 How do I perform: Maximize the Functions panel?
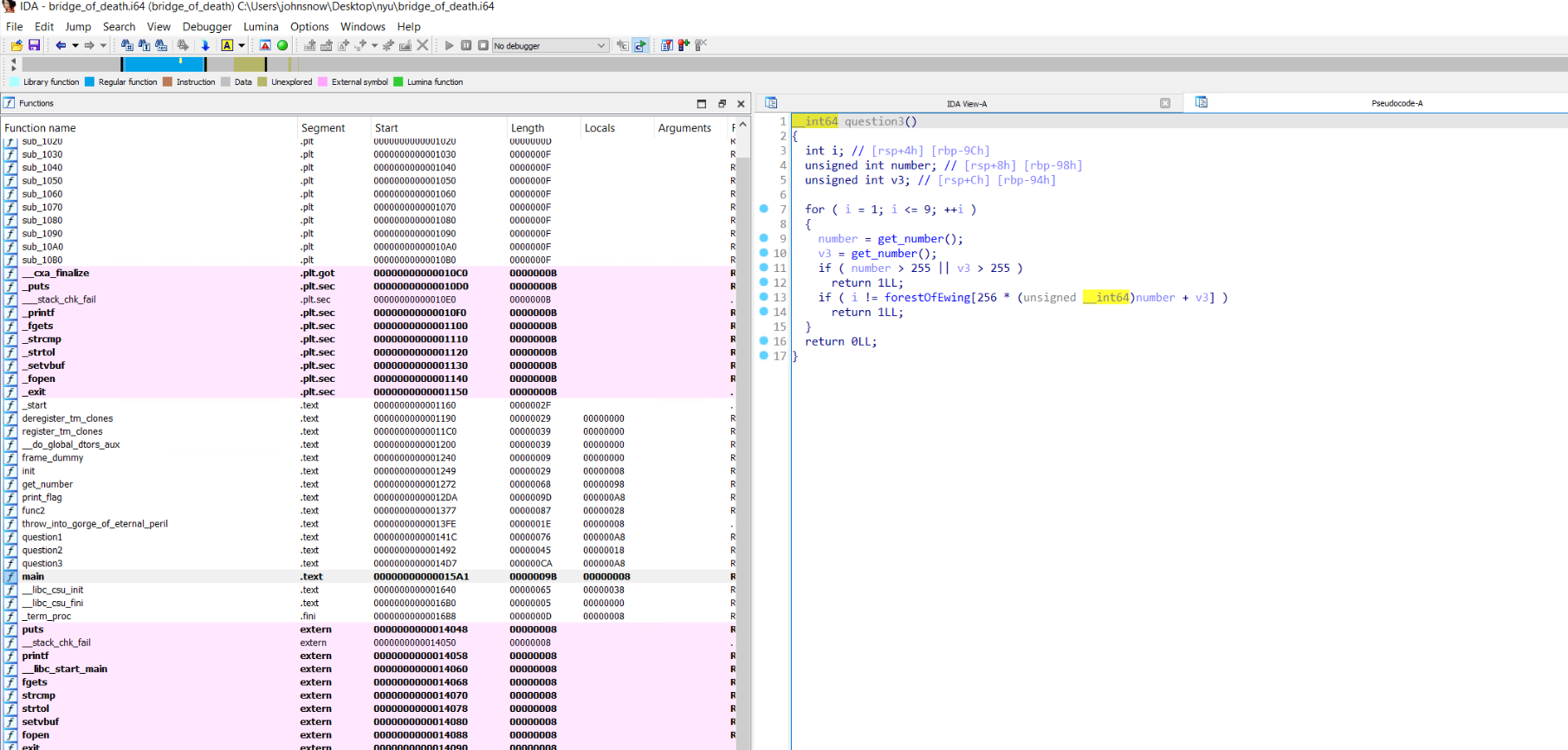702,104
